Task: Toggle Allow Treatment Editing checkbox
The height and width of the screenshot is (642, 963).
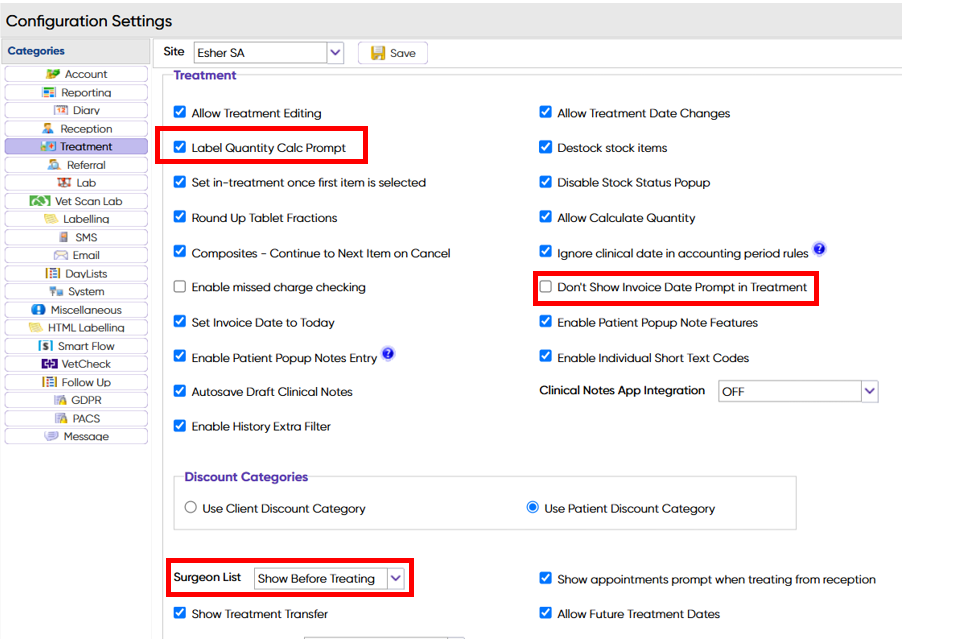Action: (179, 112)
